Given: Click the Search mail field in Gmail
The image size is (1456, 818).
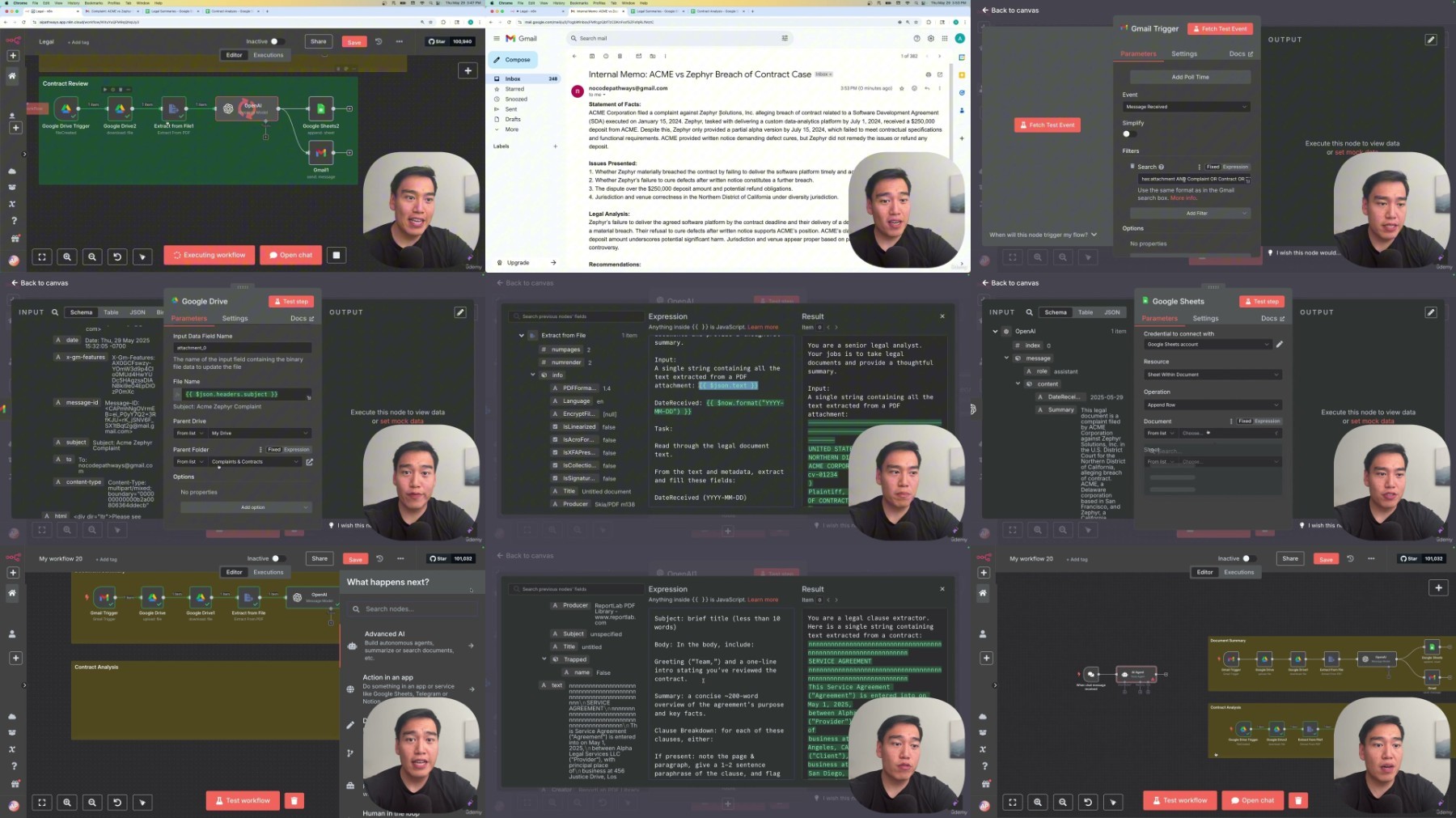Looking at the screenshot, I should [679, 38].
